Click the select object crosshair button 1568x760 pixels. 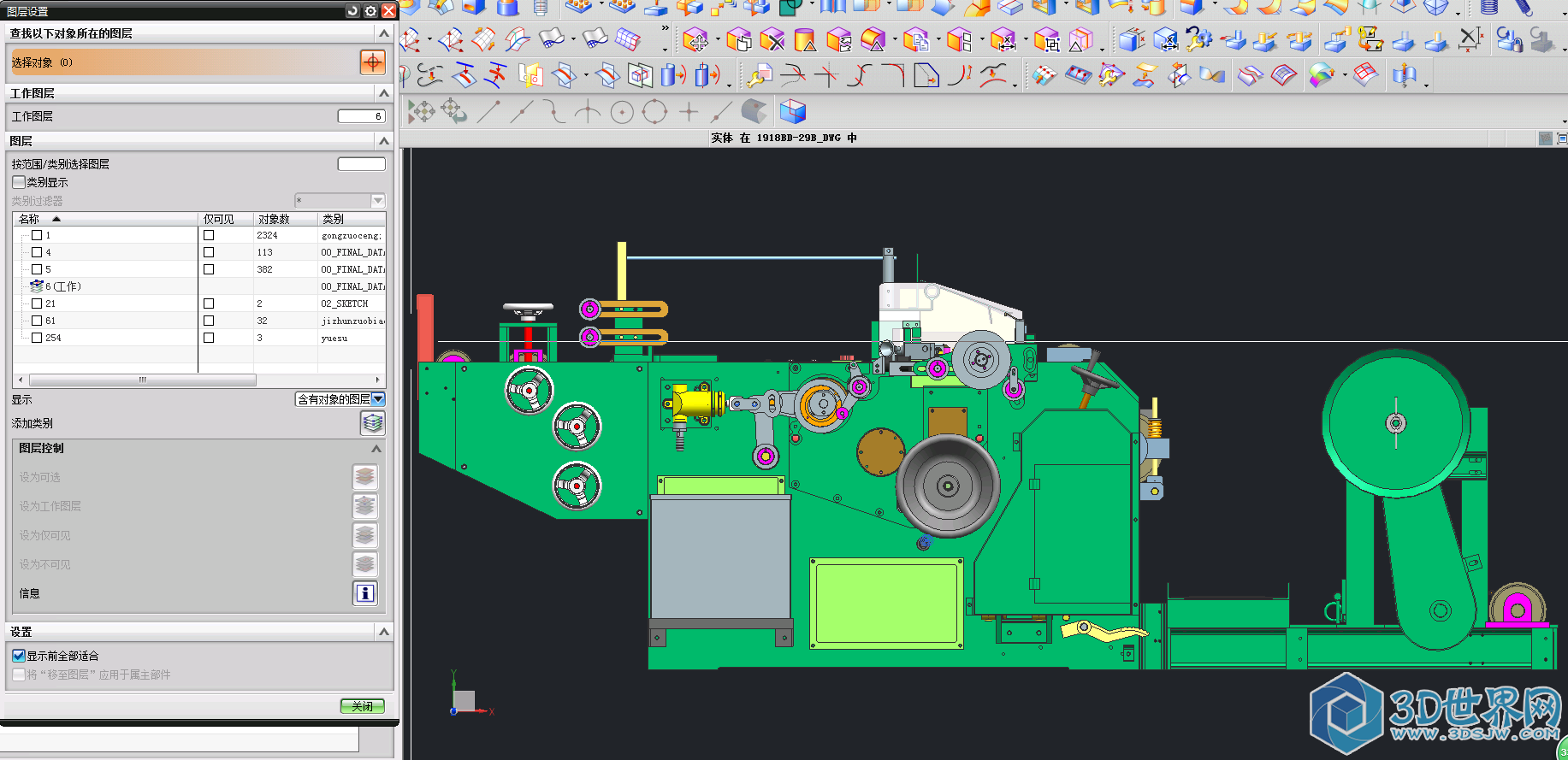(x=372, y=62)
